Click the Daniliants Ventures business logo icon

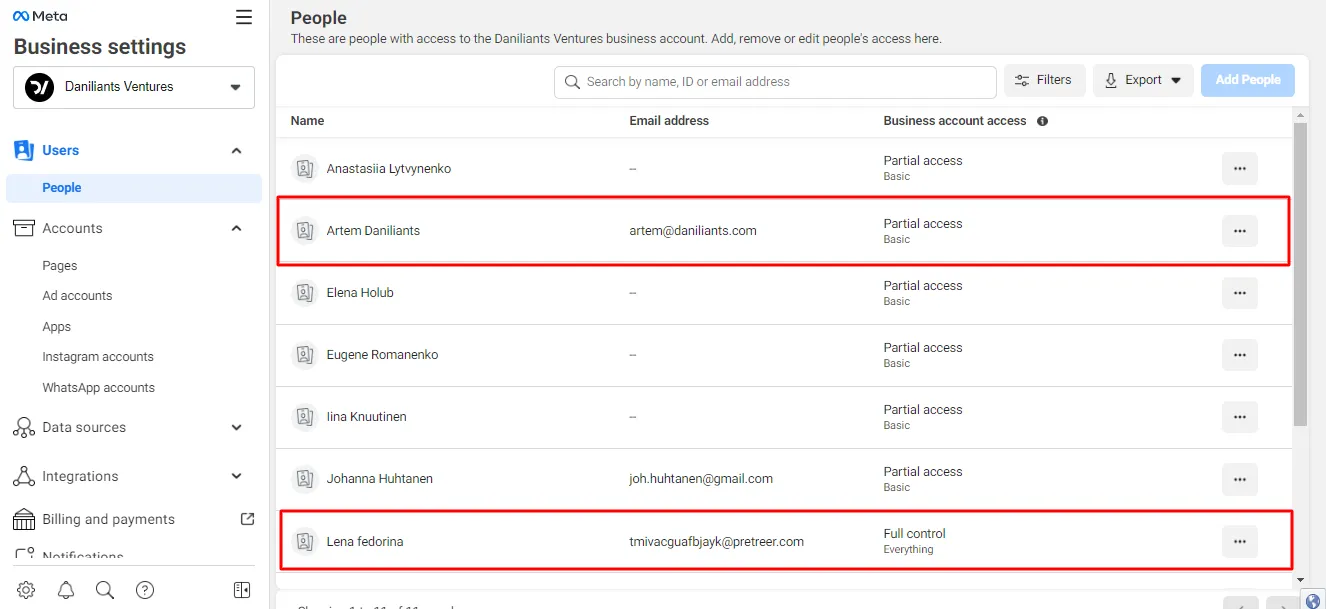click(39, 87)
